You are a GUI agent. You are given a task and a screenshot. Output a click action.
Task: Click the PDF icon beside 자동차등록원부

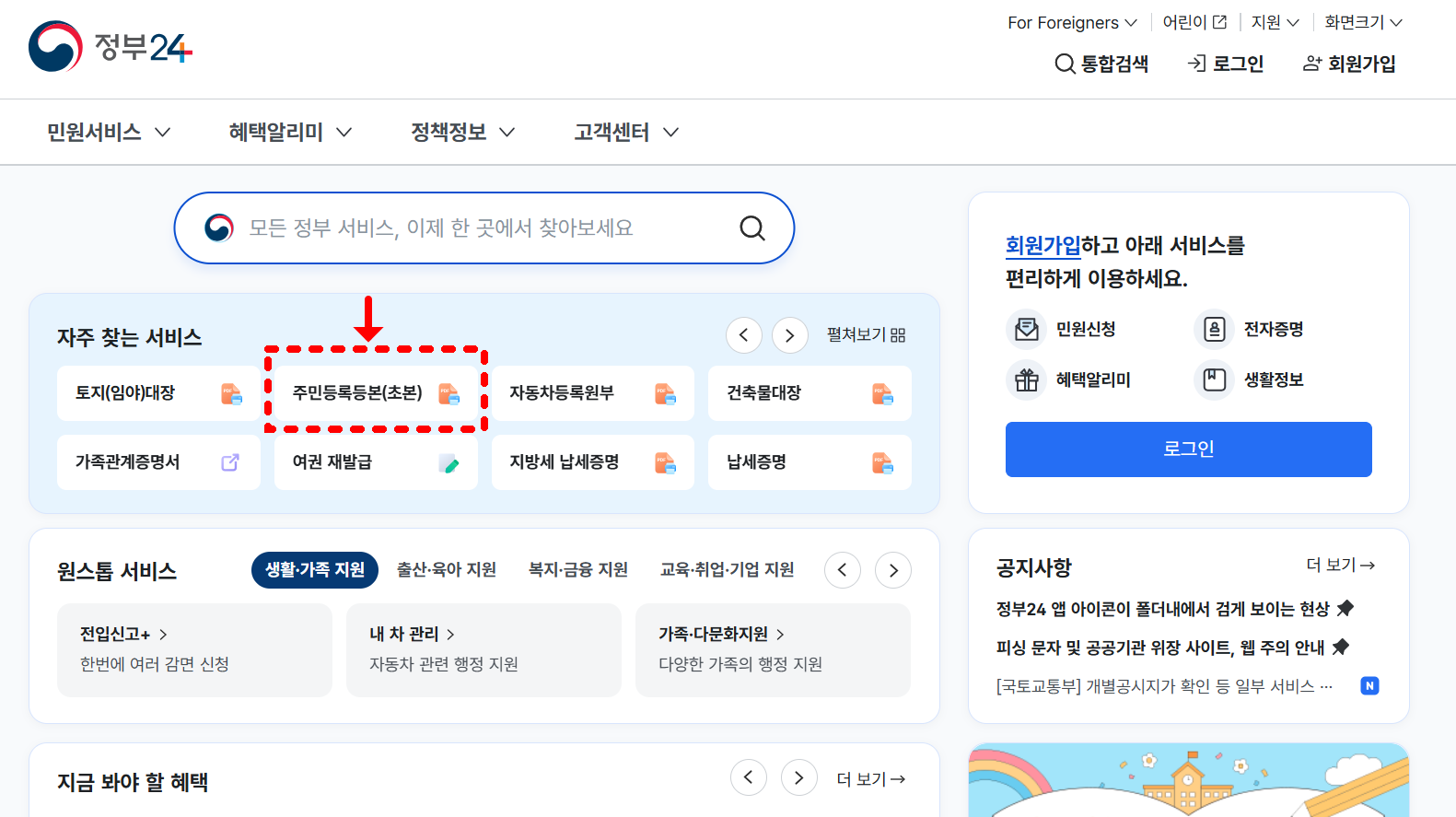[x=665, y=393]
